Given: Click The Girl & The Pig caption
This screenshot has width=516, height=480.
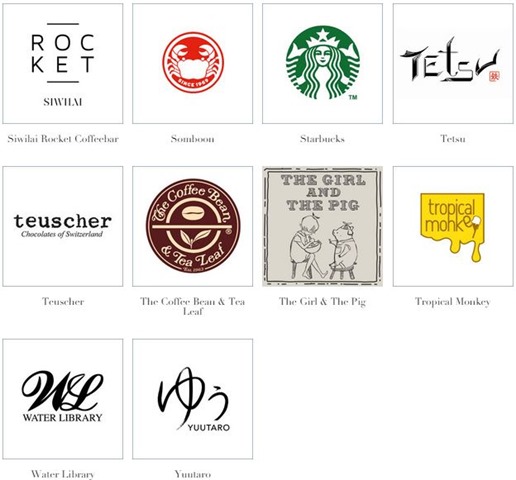Looking at the screenshot, I should [322, 302].
